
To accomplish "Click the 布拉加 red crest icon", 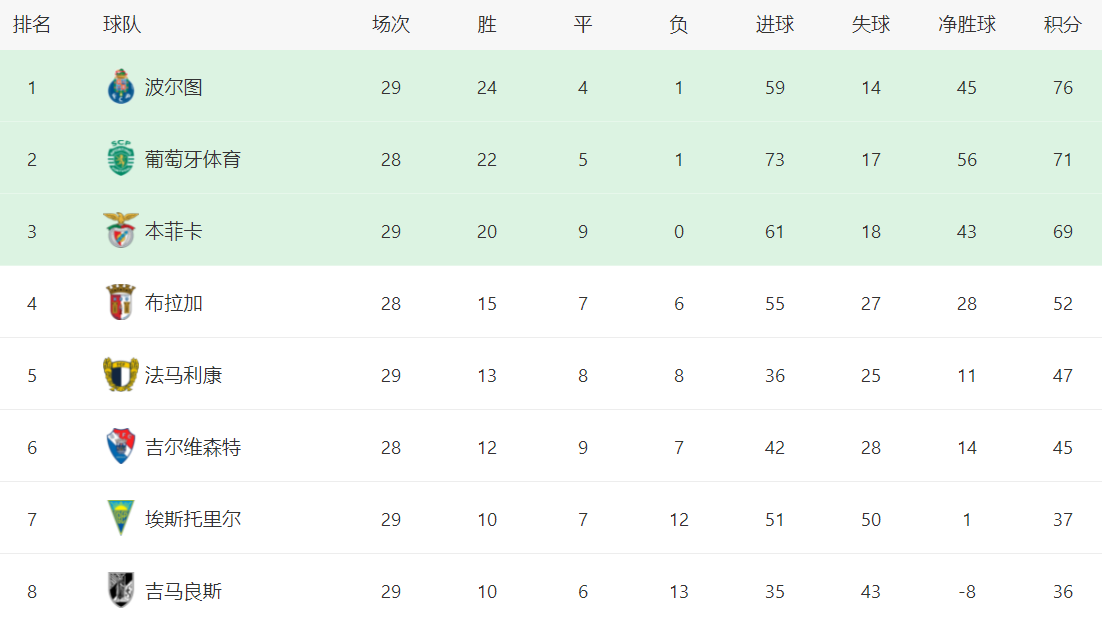I will pos(120,302).
